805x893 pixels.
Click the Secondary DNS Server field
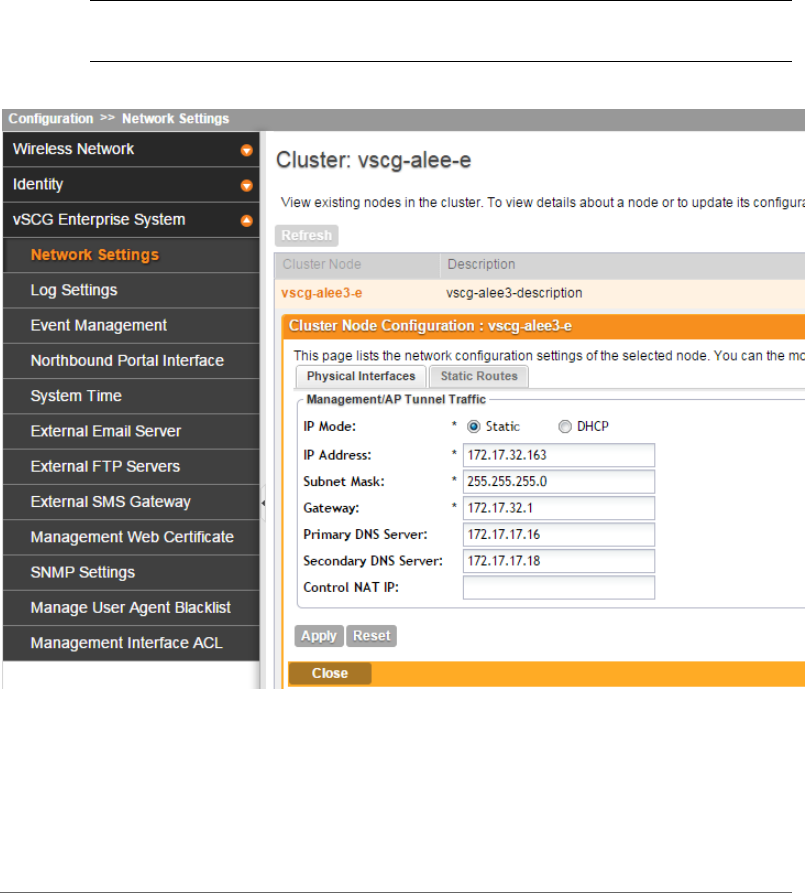coord(559,561)
